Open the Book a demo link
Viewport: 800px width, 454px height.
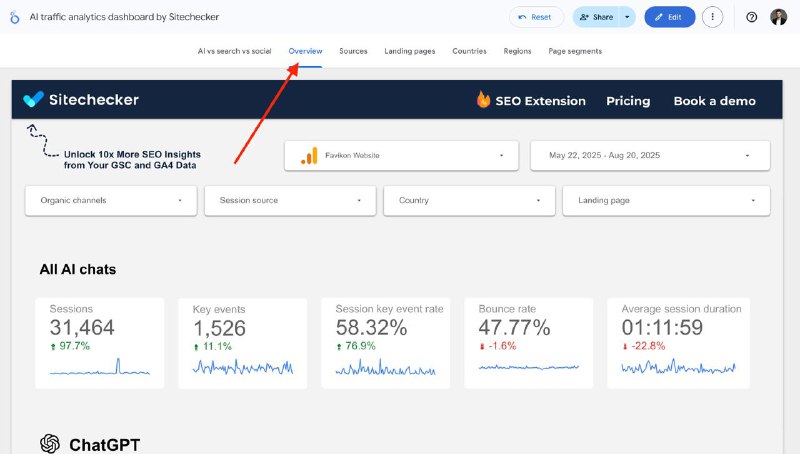pos(714,101)
